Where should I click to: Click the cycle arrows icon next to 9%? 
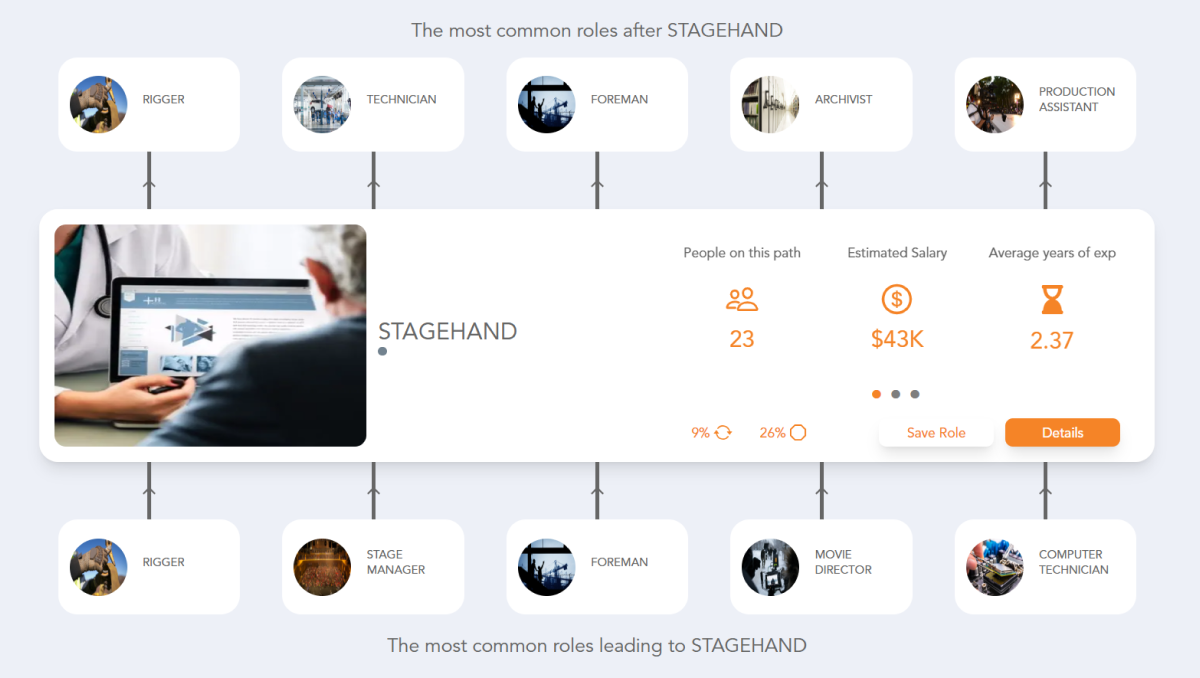coord(722,432)
